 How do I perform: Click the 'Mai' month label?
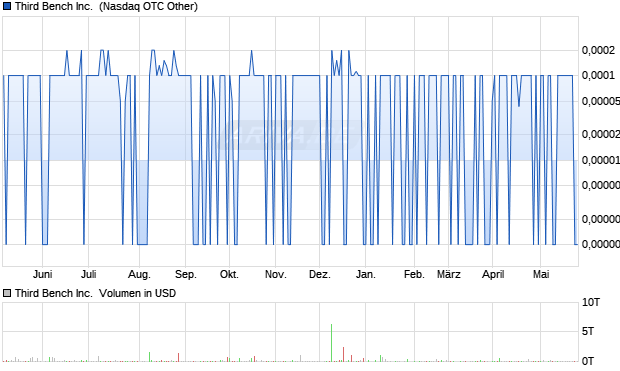pyautogui.click(x=541, y=274)
